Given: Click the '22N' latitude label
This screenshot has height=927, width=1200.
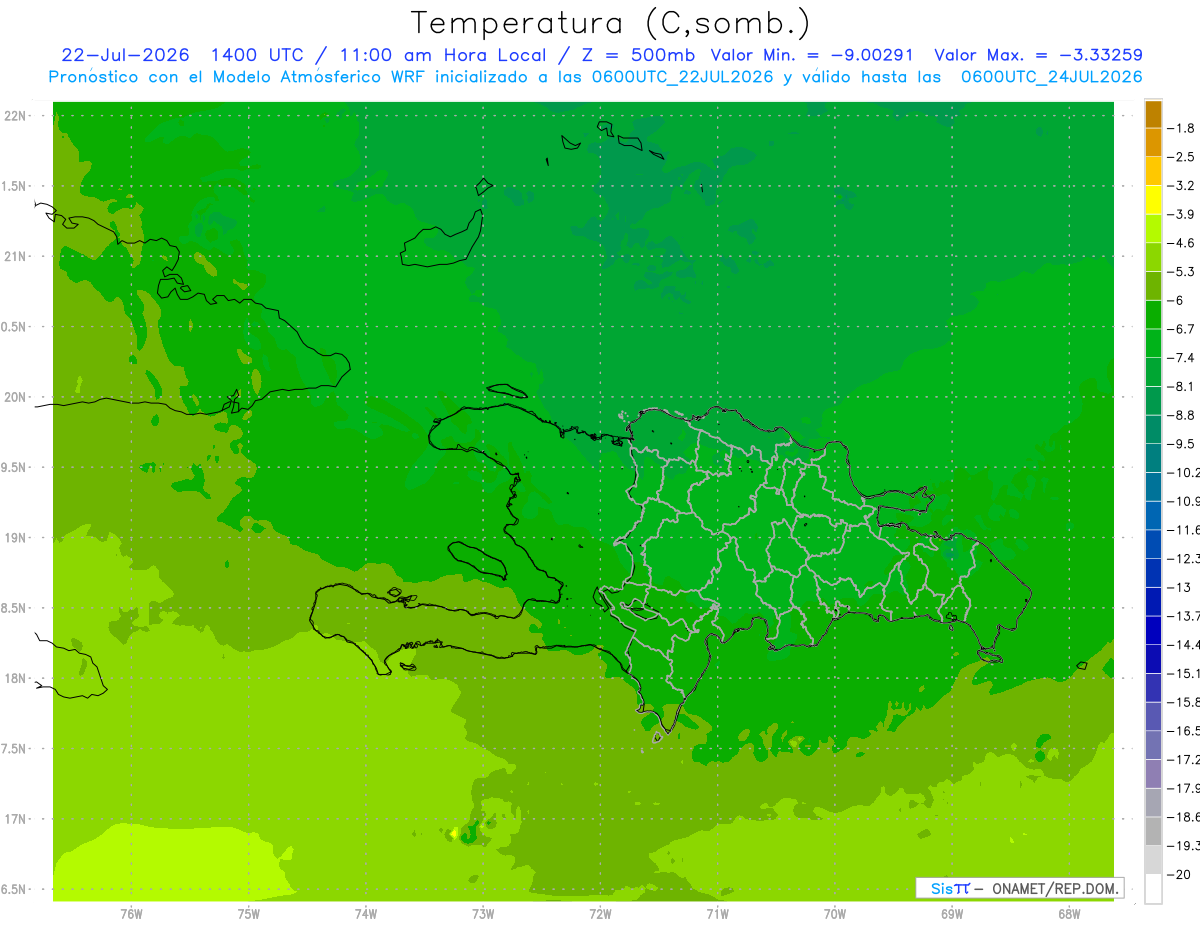Looking at the screenshot, I should (15, 116).
